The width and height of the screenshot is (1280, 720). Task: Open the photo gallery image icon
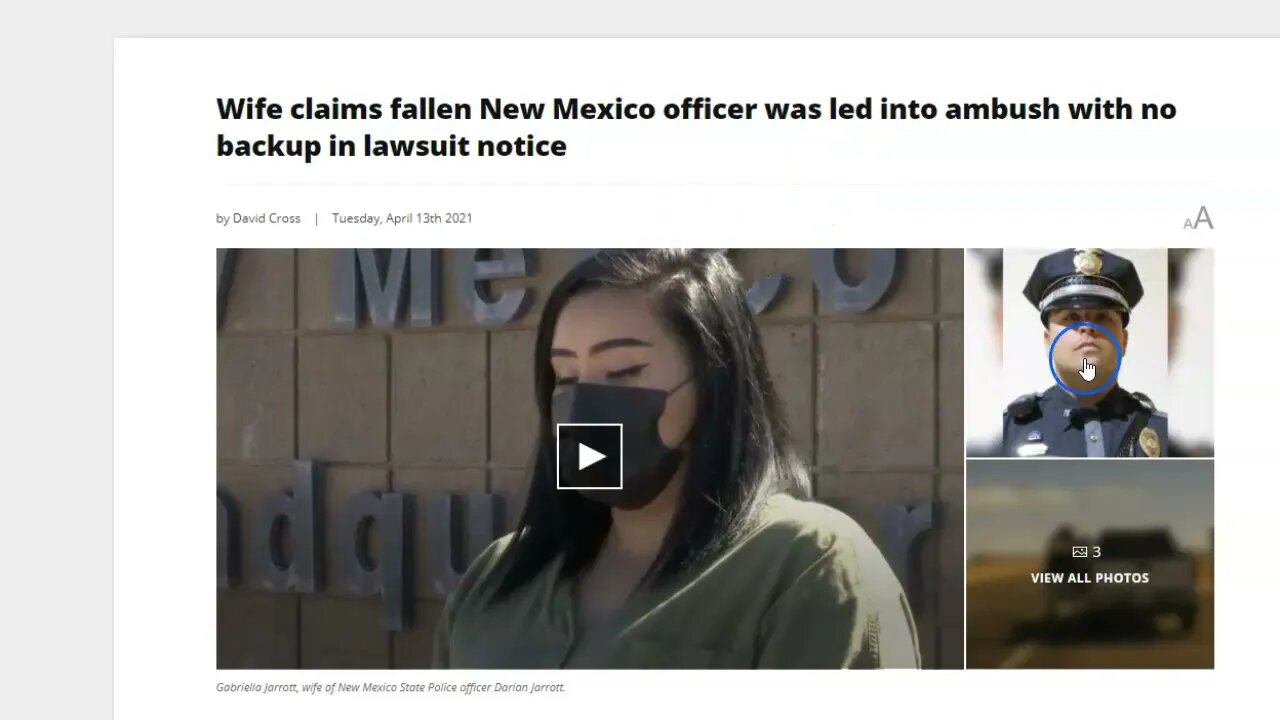(1079, 552)
